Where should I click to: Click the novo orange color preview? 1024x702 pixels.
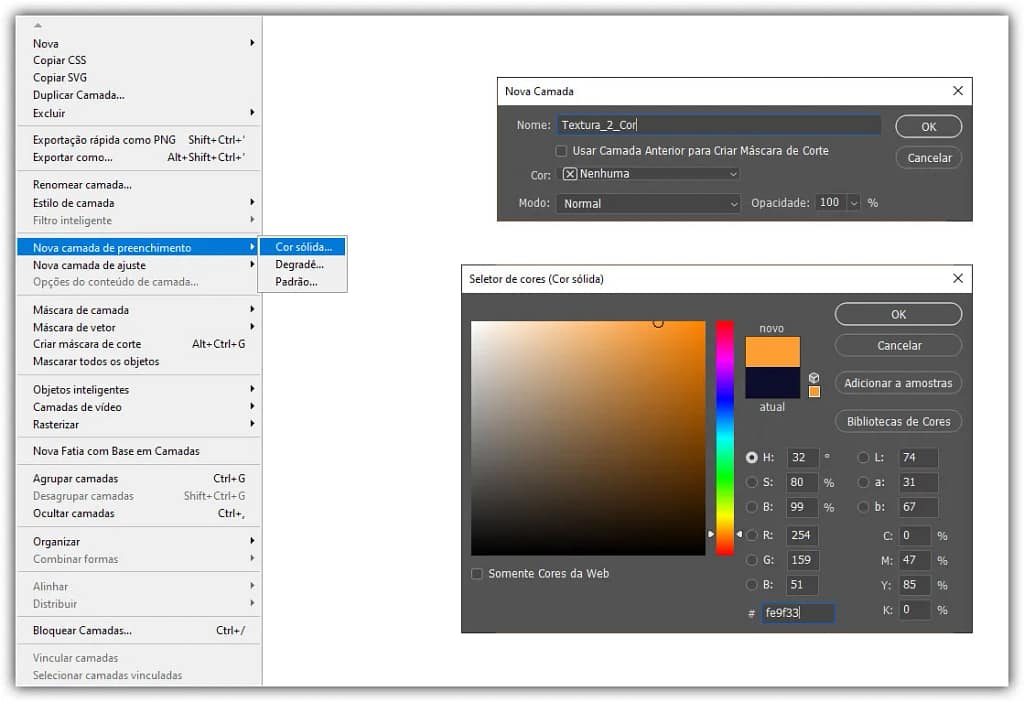tap(773, 352)
